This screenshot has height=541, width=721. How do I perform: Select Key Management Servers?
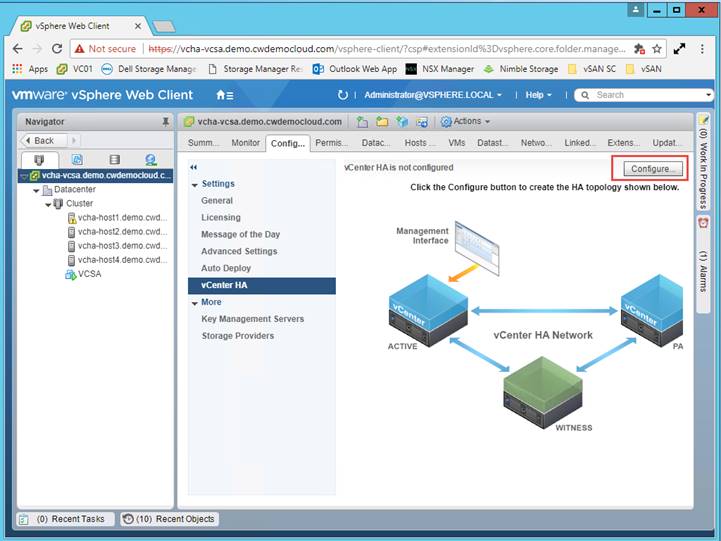click(x=252, y=319)
